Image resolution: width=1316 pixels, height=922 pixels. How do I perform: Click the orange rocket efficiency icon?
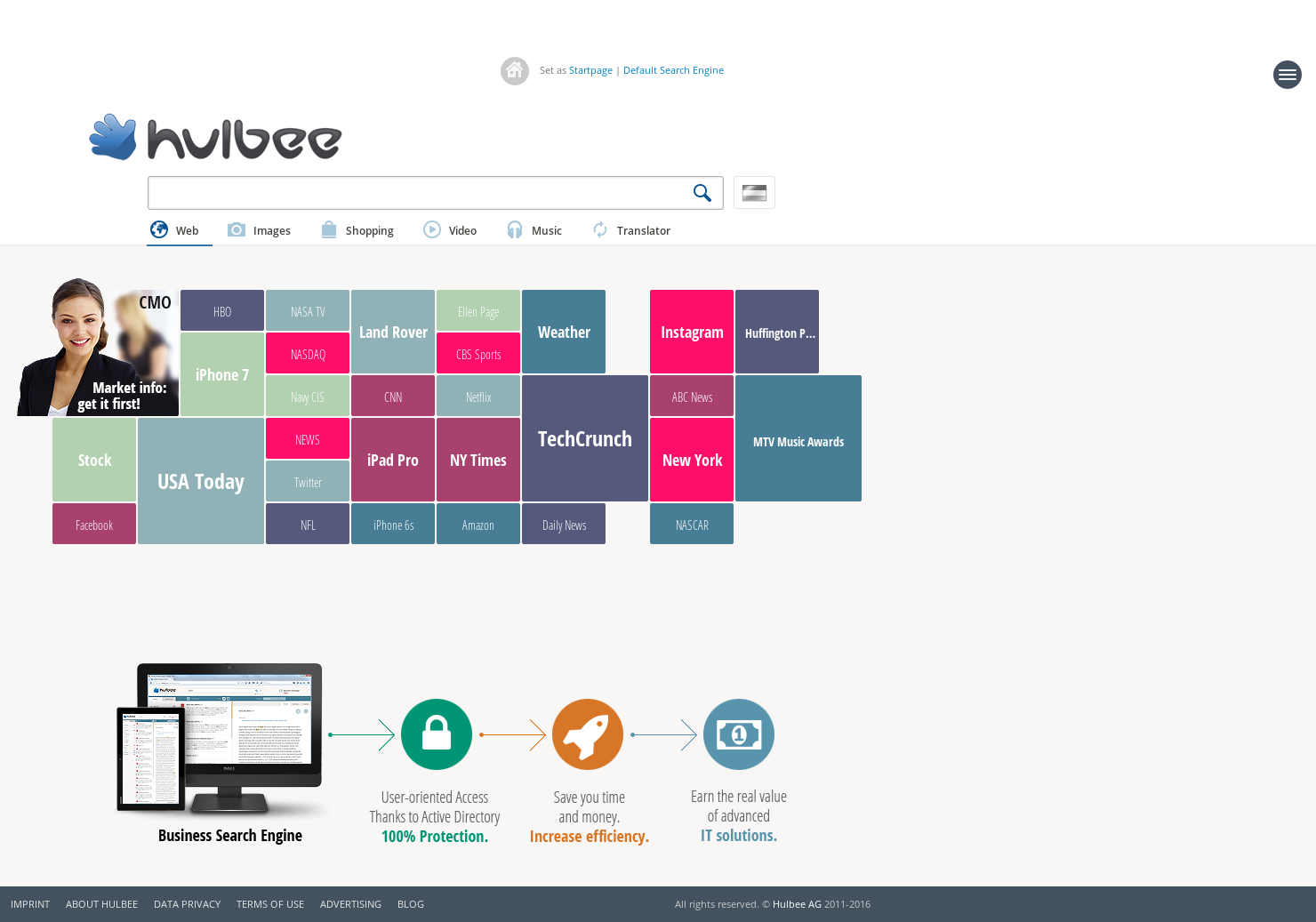click(x=588, y=734)
